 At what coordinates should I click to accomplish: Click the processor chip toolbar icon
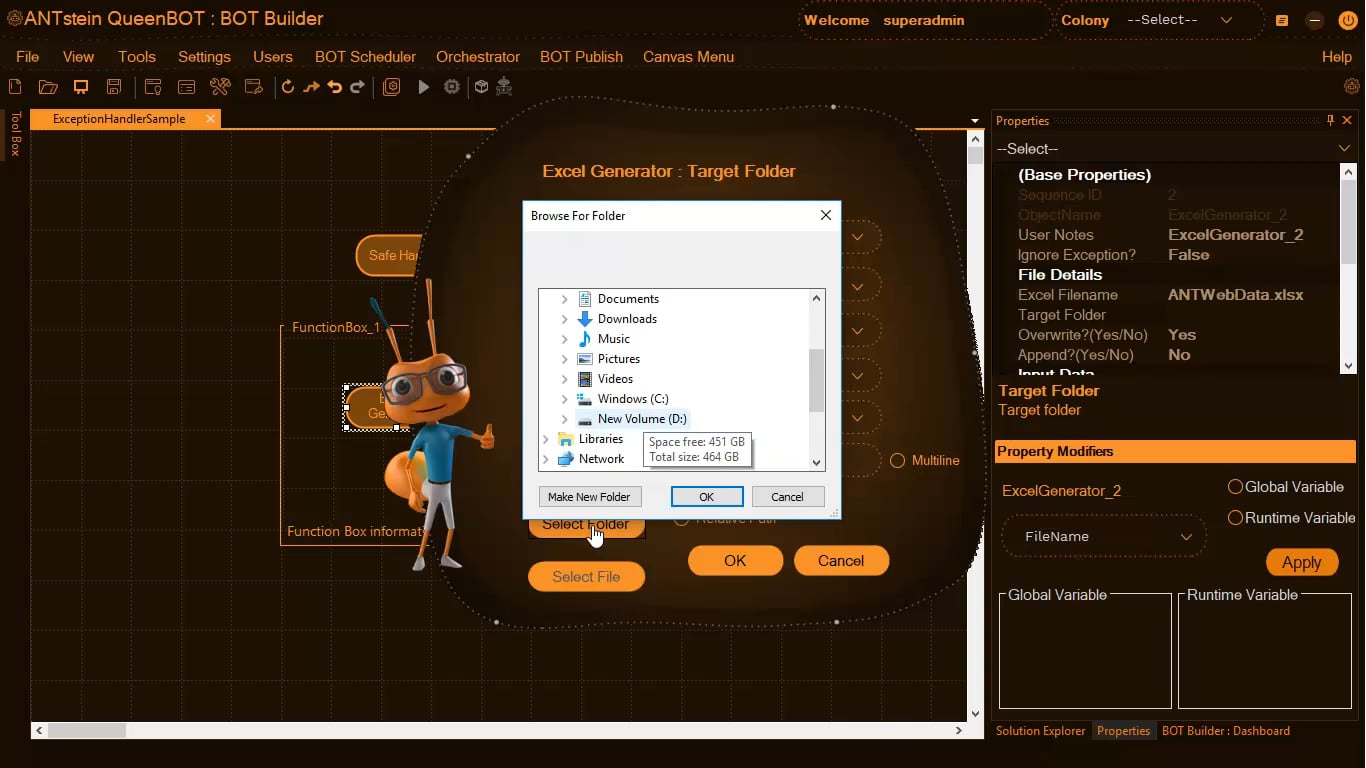pos(452,87)
